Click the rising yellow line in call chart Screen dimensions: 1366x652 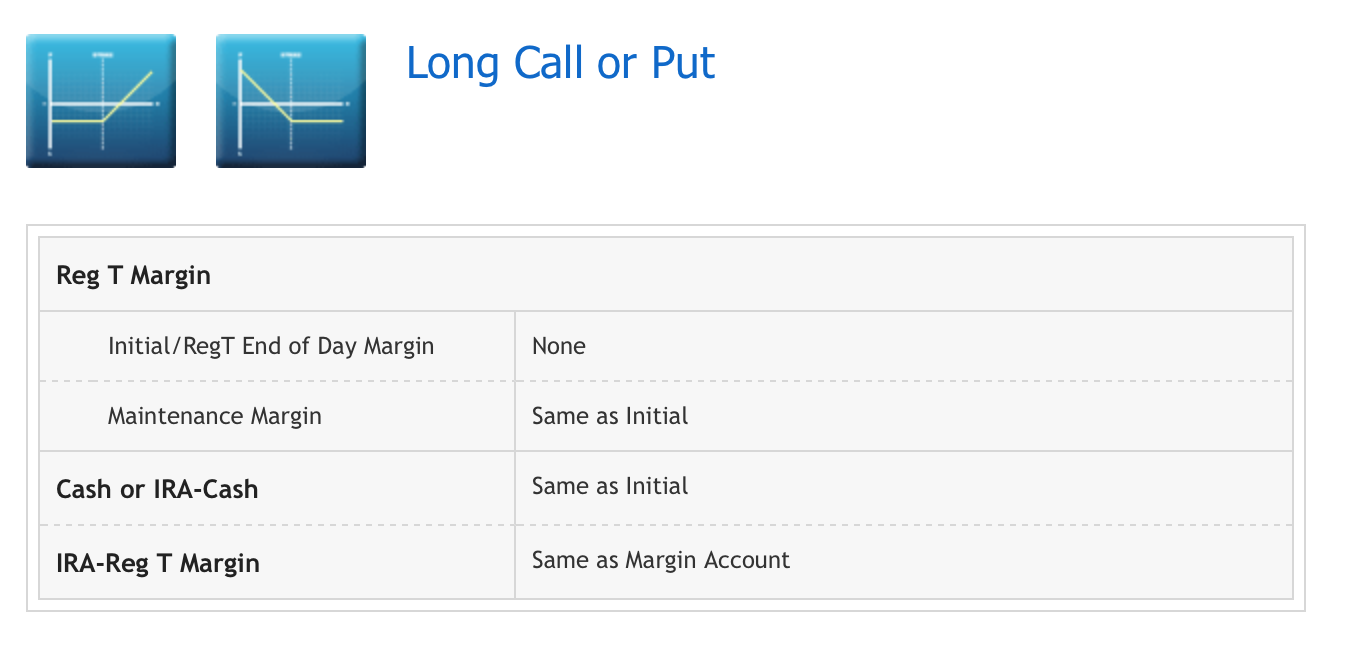[129, 95]
